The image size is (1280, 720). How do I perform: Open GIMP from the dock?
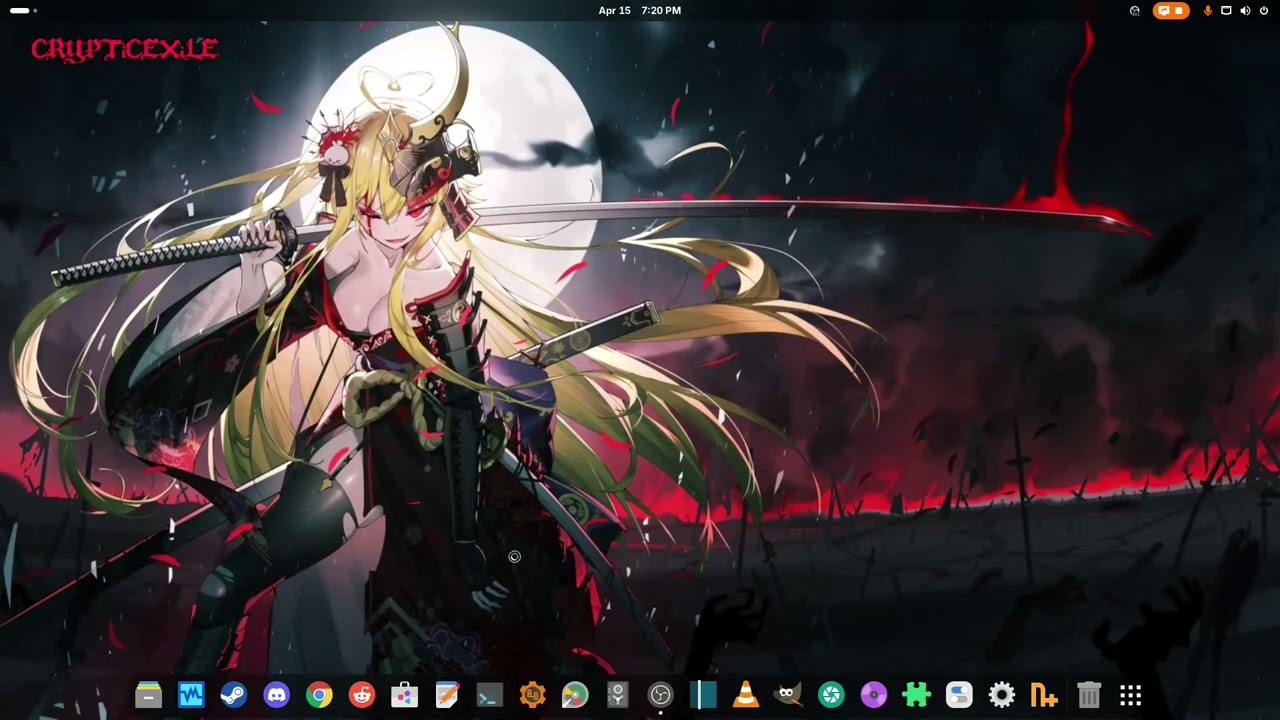pos(788,695)
